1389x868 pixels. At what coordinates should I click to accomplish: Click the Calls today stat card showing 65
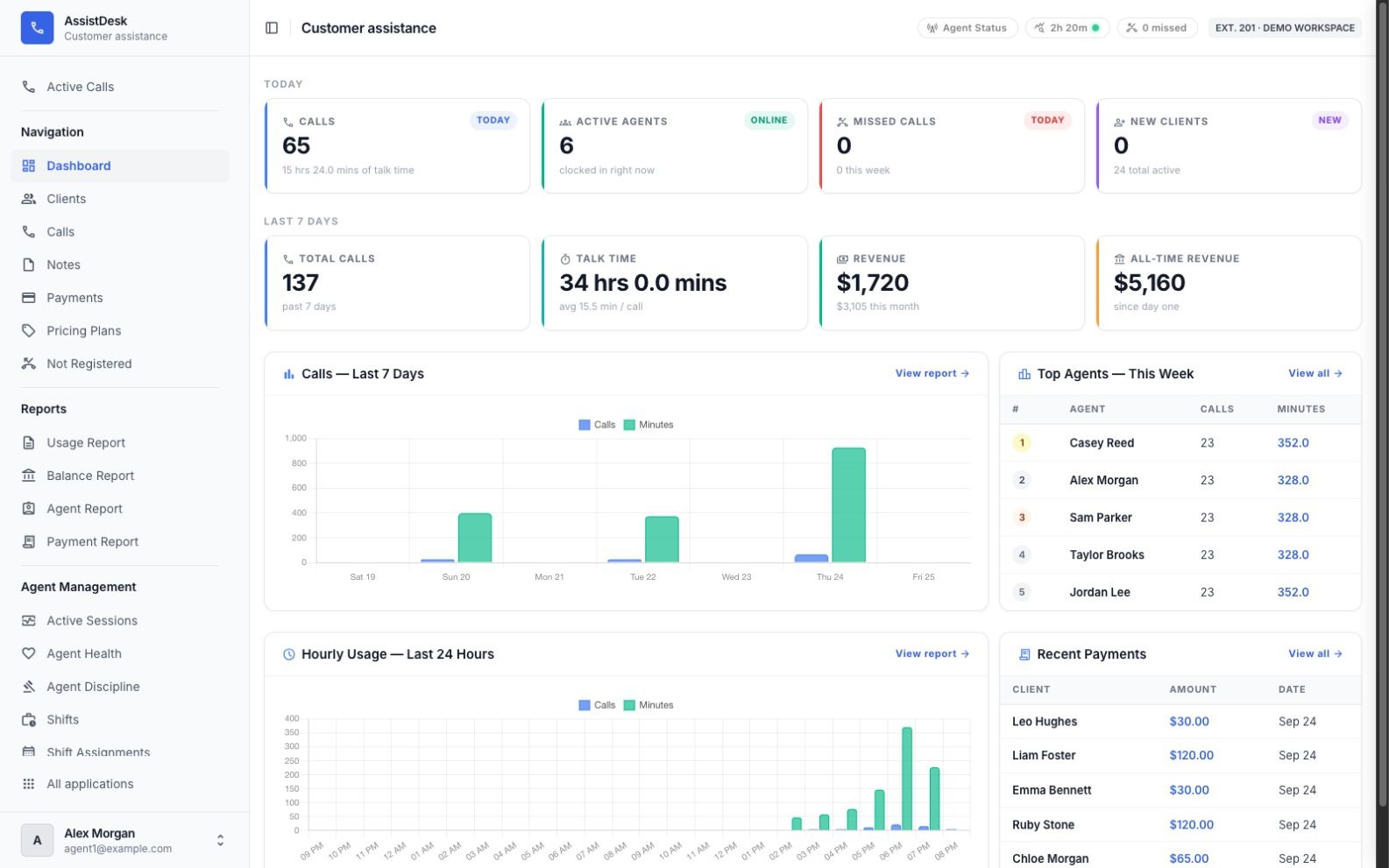click(x=397, y=146)
